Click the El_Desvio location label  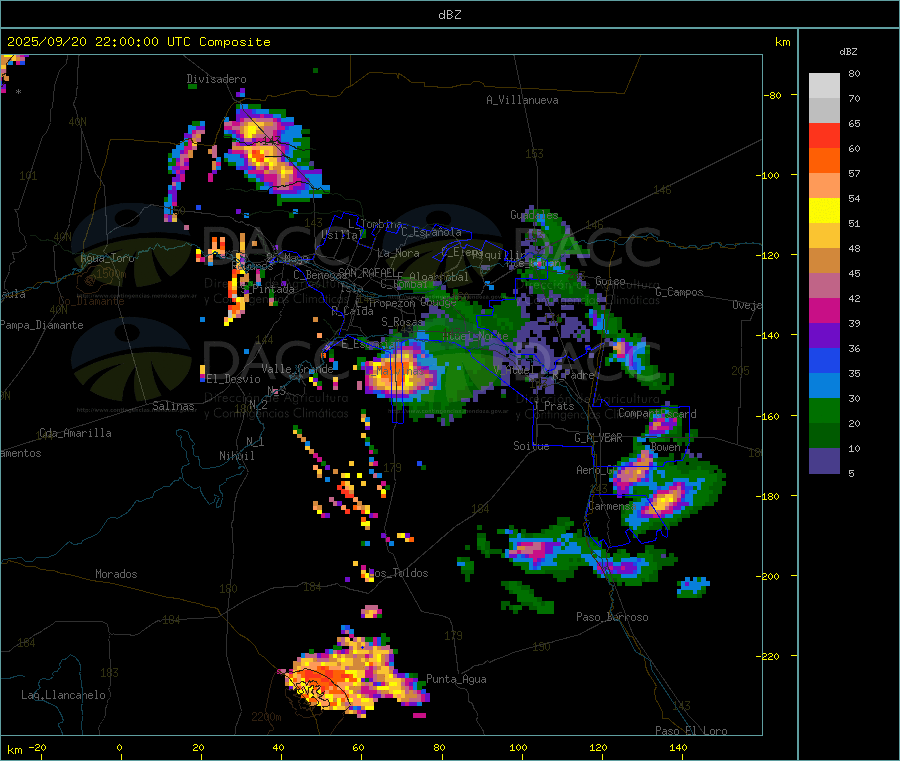pyautogui.click(x=234, y=379)
